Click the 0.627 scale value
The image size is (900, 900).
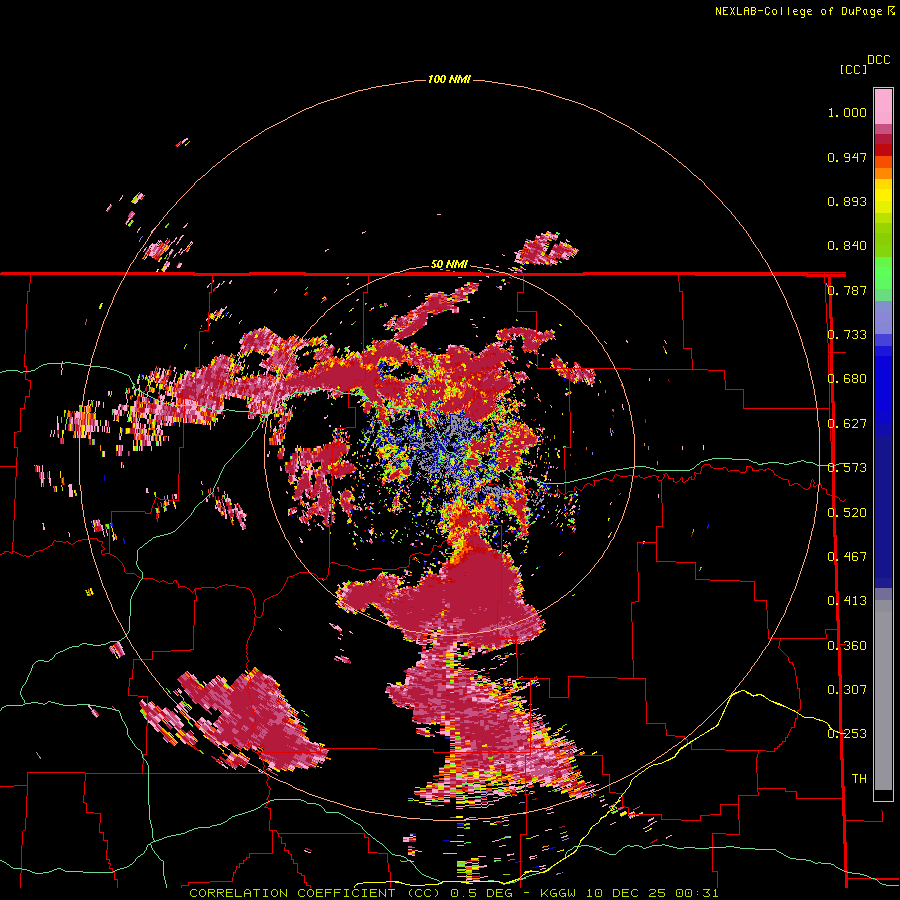pyautogui.click(x=847, y=424)
